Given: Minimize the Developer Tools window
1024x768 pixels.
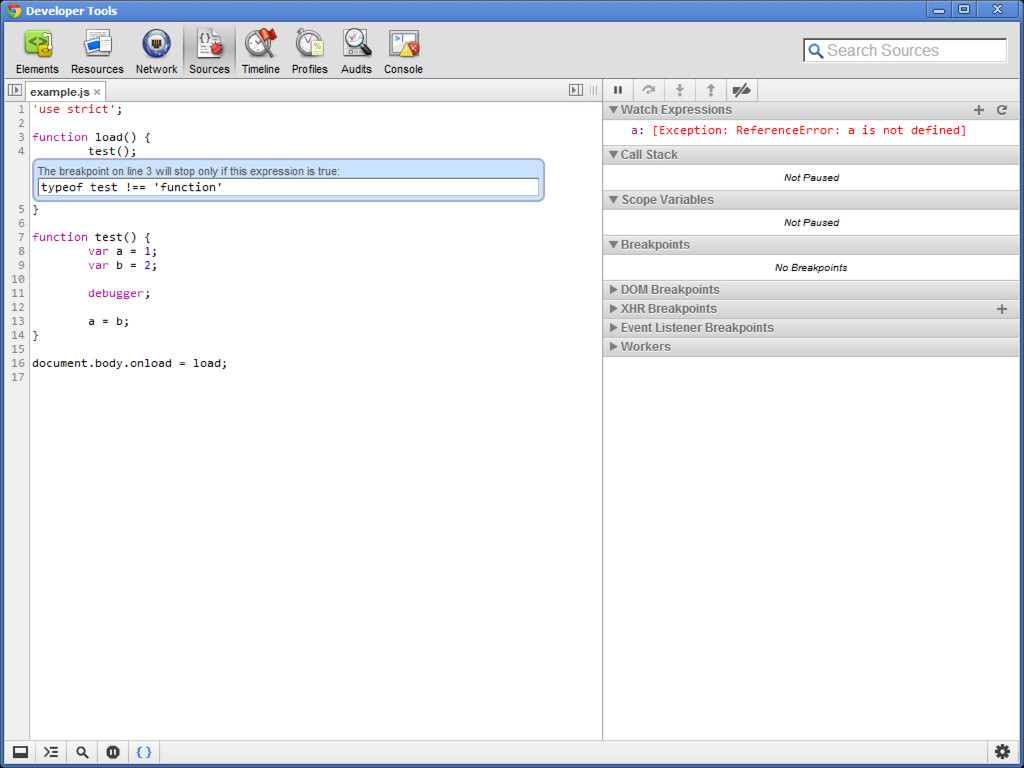Looking at the screenshot, I should click(938, 10).
